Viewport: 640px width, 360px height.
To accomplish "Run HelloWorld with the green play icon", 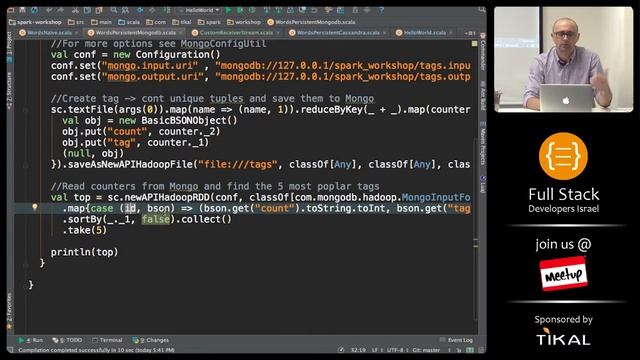I will (x=229, y=9).
